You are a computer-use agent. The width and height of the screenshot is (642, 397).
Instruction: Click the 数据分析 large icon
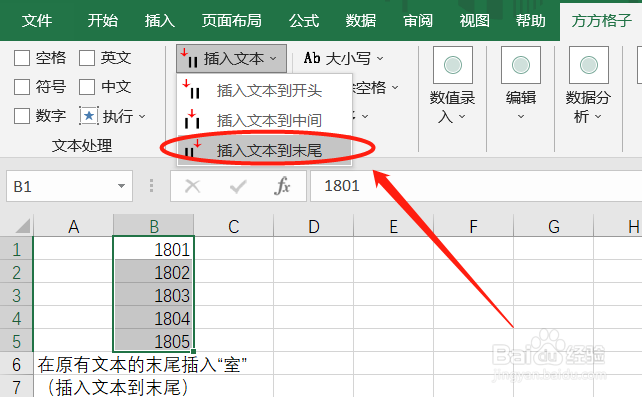[x=589, y=65]
